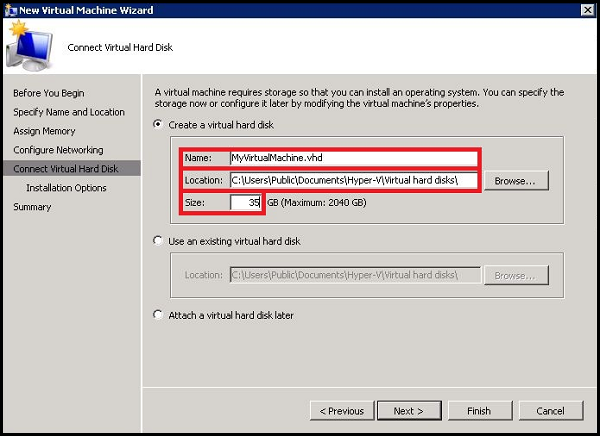This screenshot has height=436, width=600.
Task: Click the new disk Location path field
Action: [354, 180]
